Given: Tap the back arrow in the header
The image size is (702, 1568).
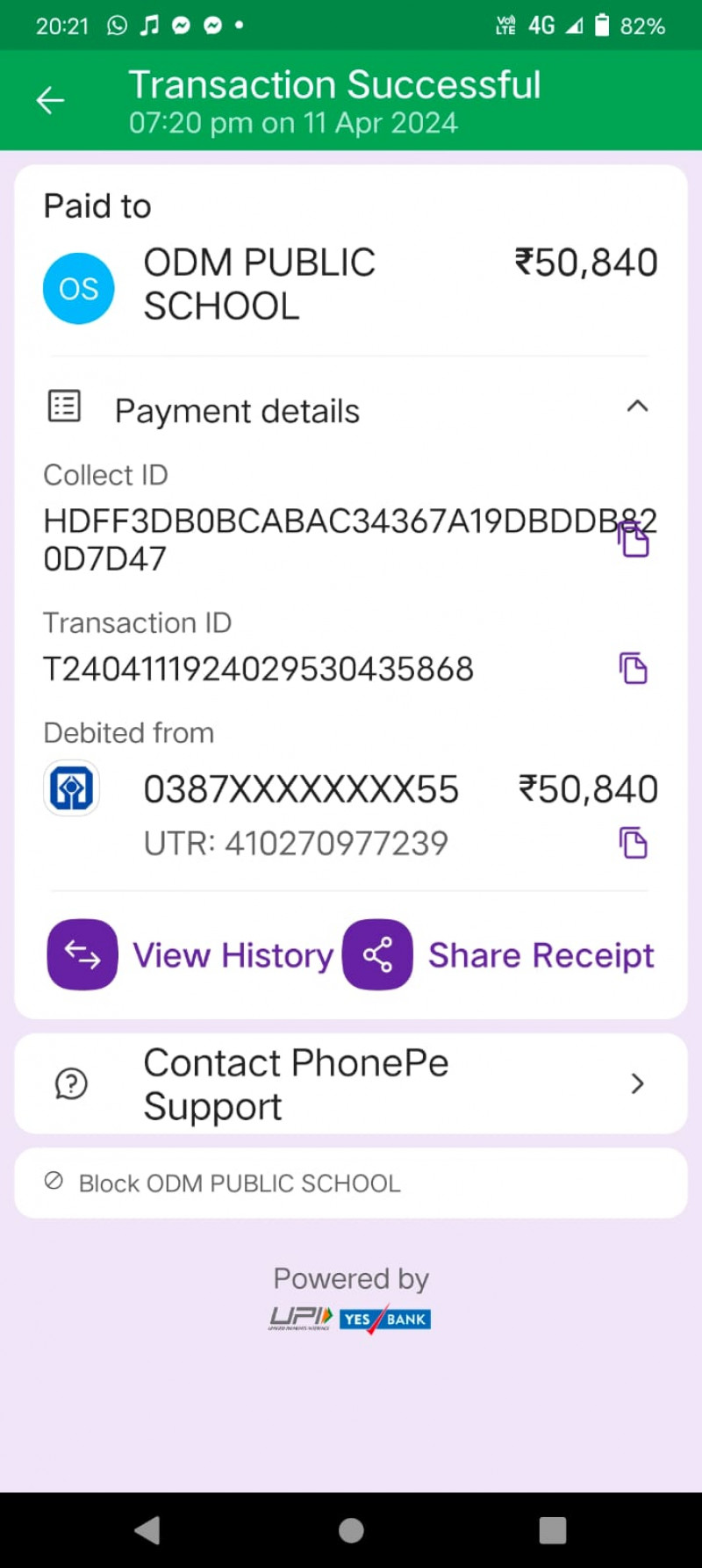Looking at the screenshot, I should point(50,101).
